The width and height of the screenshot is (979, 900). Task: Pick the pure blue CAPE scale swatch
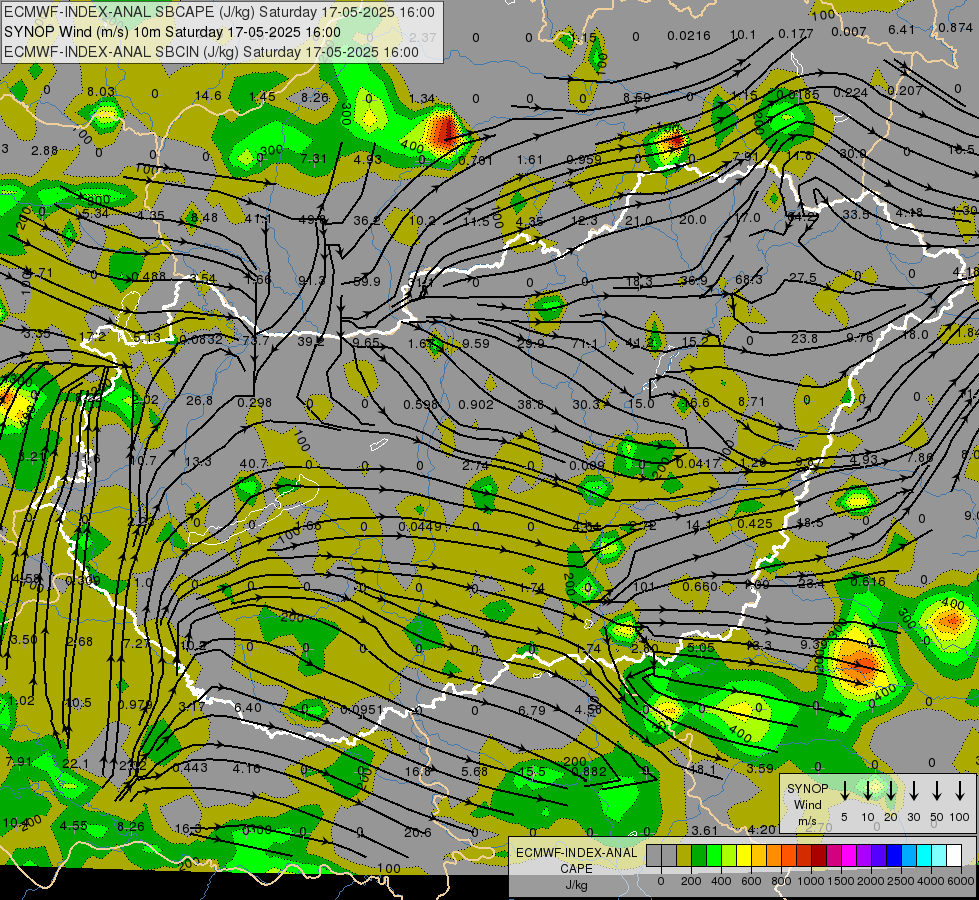893,855
